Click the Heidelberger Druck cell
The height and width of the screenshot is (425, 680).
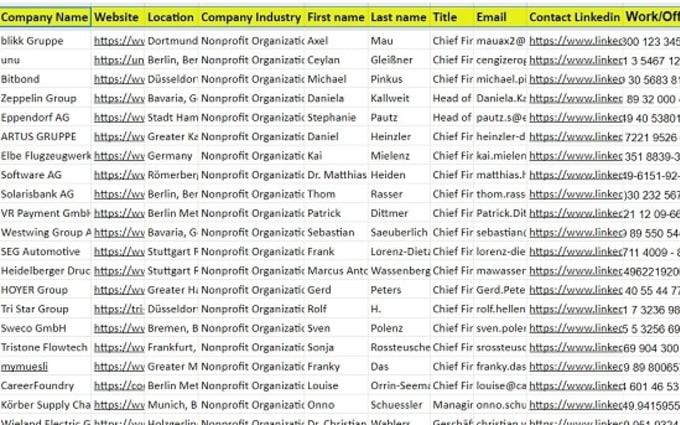click(46, 270)
